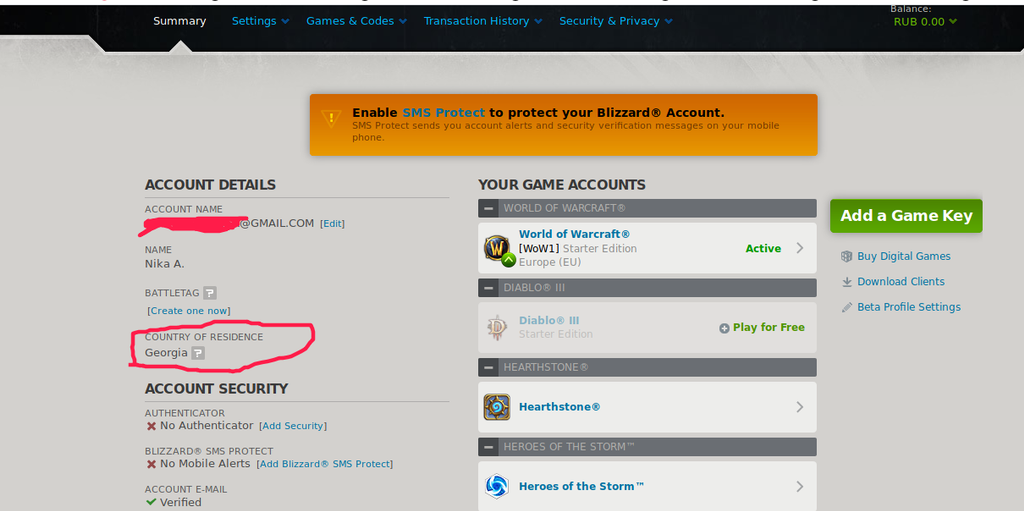Screen dimensions: 1024x511
Task: Open the Heroes of the Storm link
Action: [x=582, y=486]
